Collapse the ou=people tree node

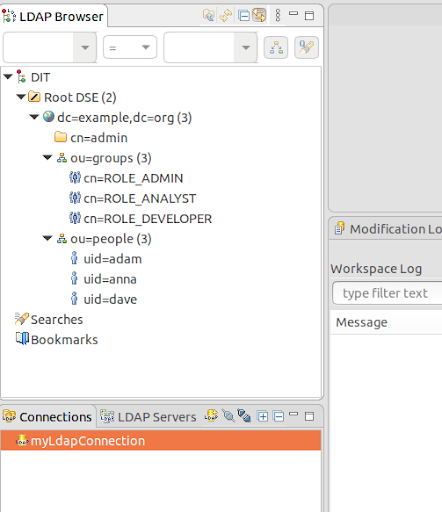click(48, 238)
